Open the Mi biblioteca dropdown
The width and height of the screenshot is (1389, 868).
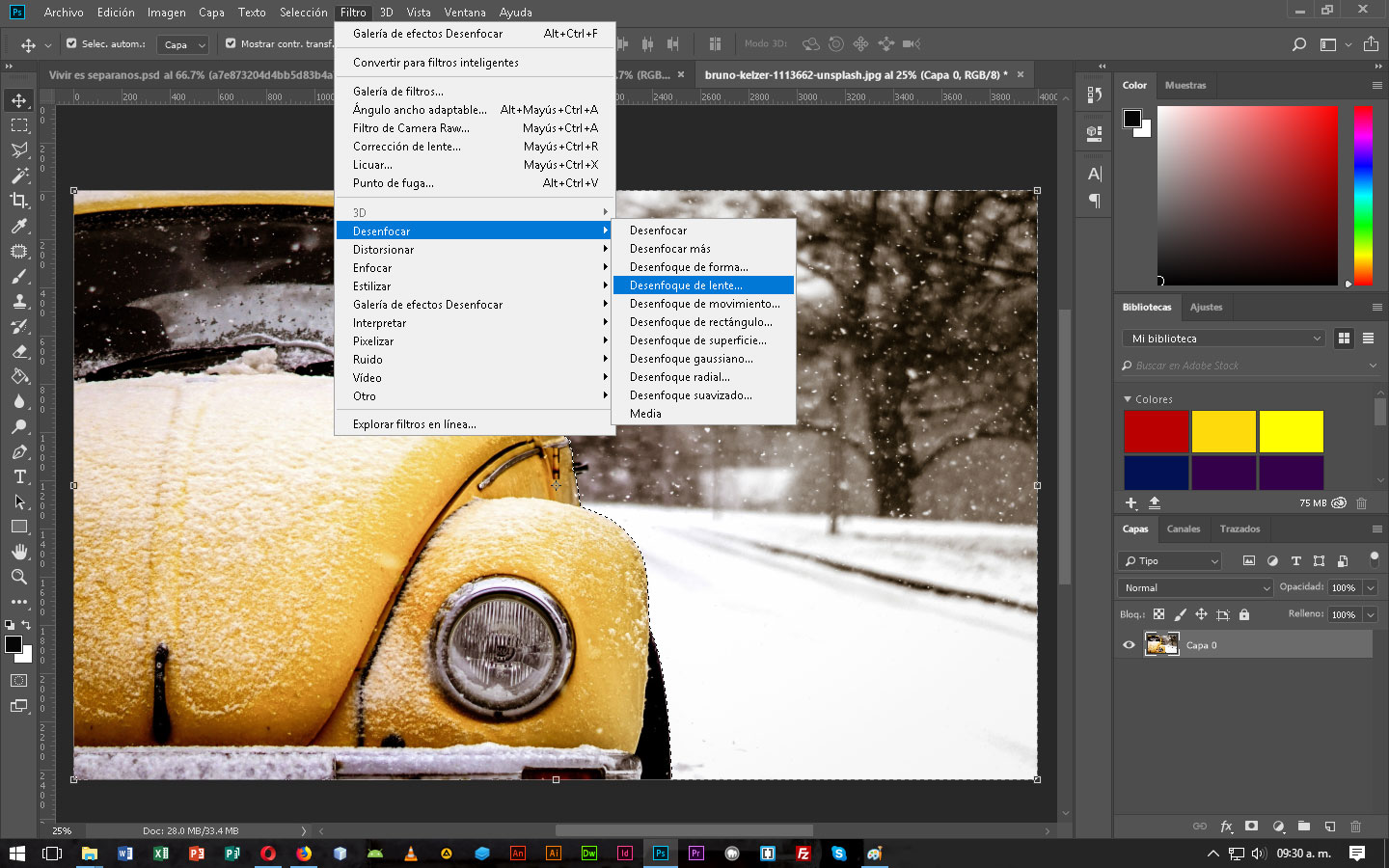click(1223, 339)
